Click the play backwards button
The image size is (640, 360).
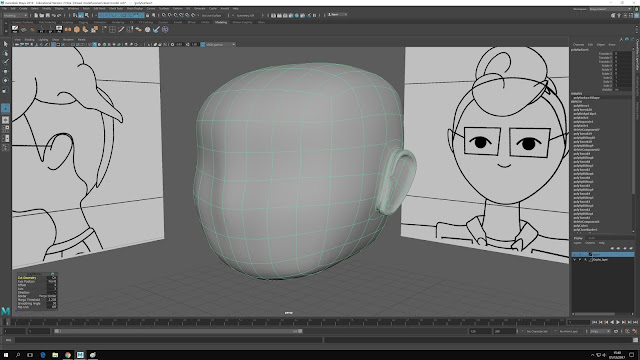coord(612,322)
